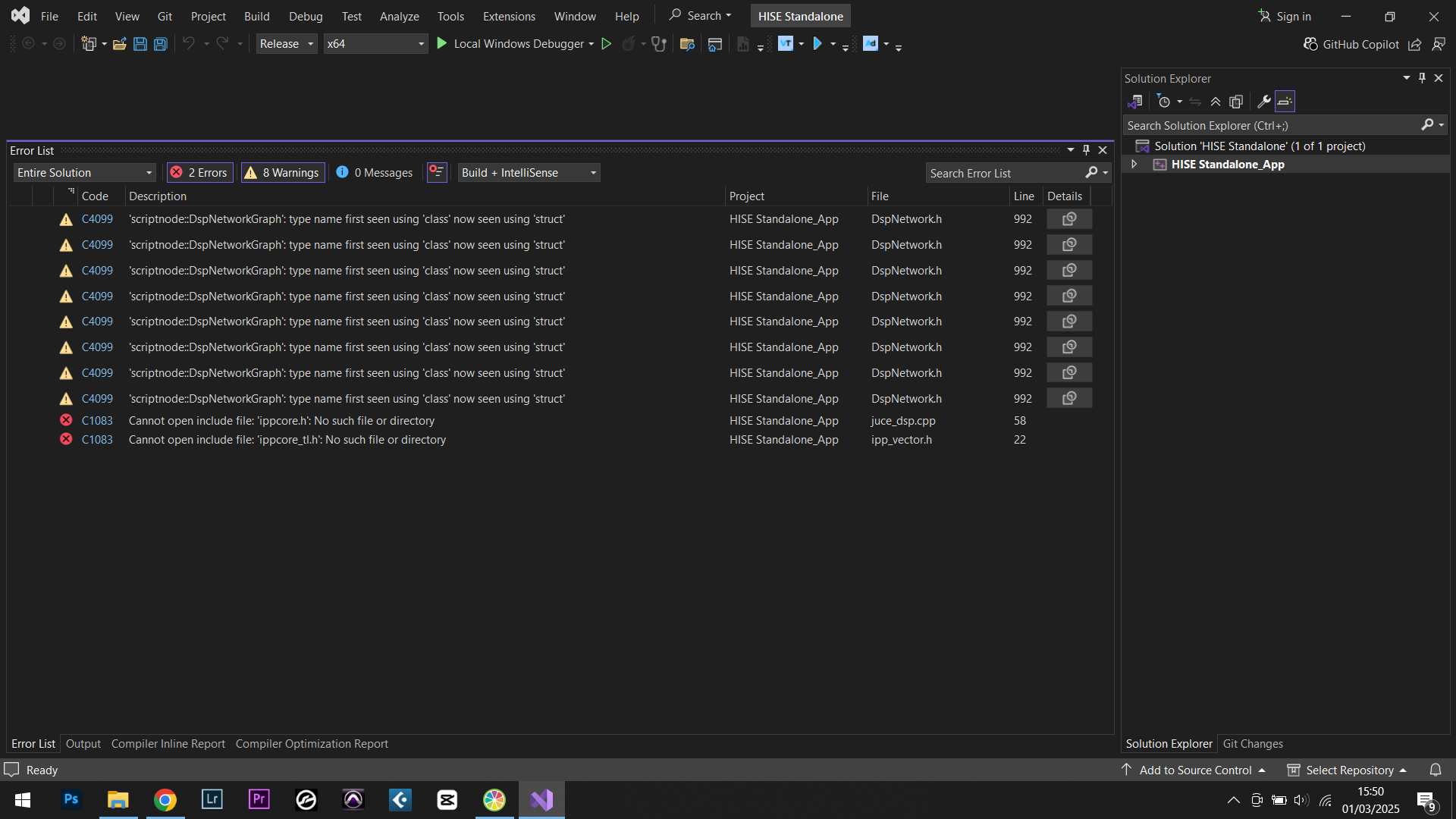Open details for the first C4099 warning

pos(1069,219)
